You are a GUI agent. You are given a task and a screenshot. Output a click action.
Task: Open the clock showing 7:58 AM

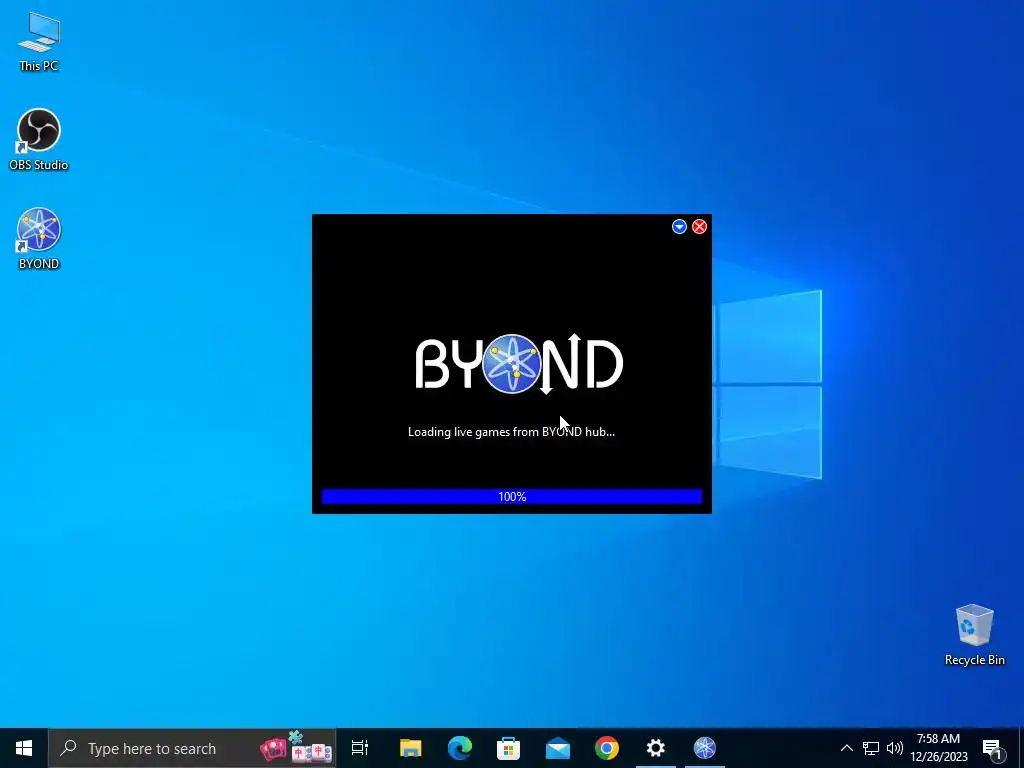coord(938,748)
